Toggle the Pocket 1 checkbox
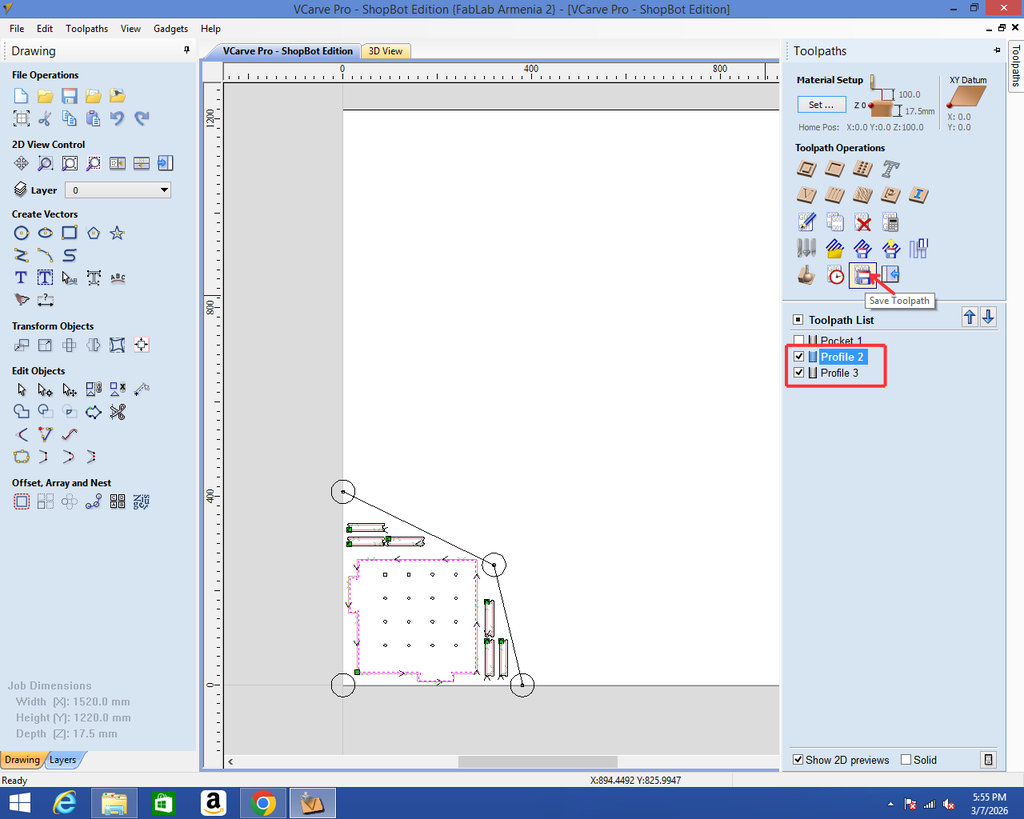Screen dimensions: 1024x819 click(x=799, y=340)
